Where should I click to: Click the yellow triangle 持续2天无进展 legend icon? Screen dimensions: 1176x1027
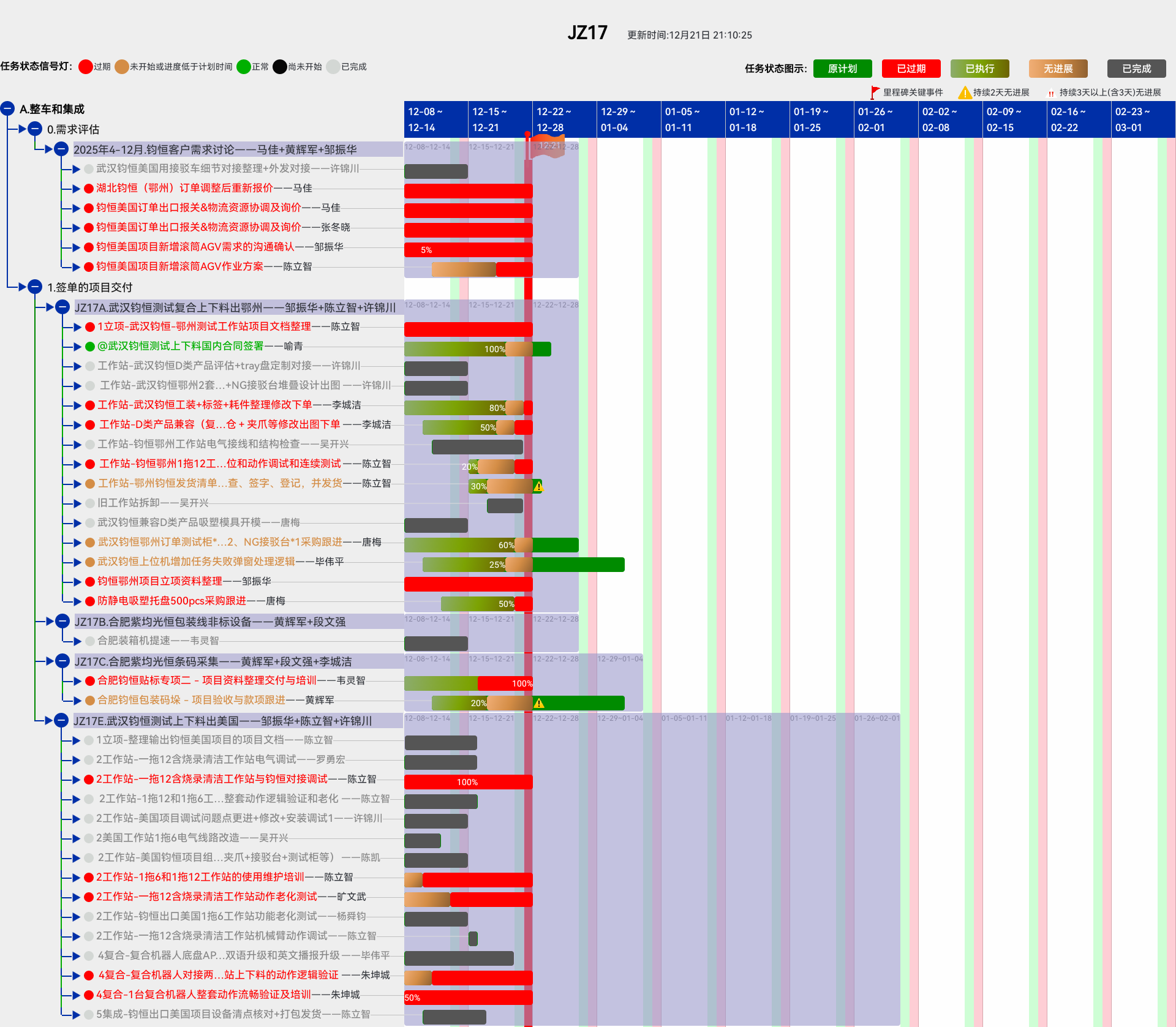tap(965, 92)
